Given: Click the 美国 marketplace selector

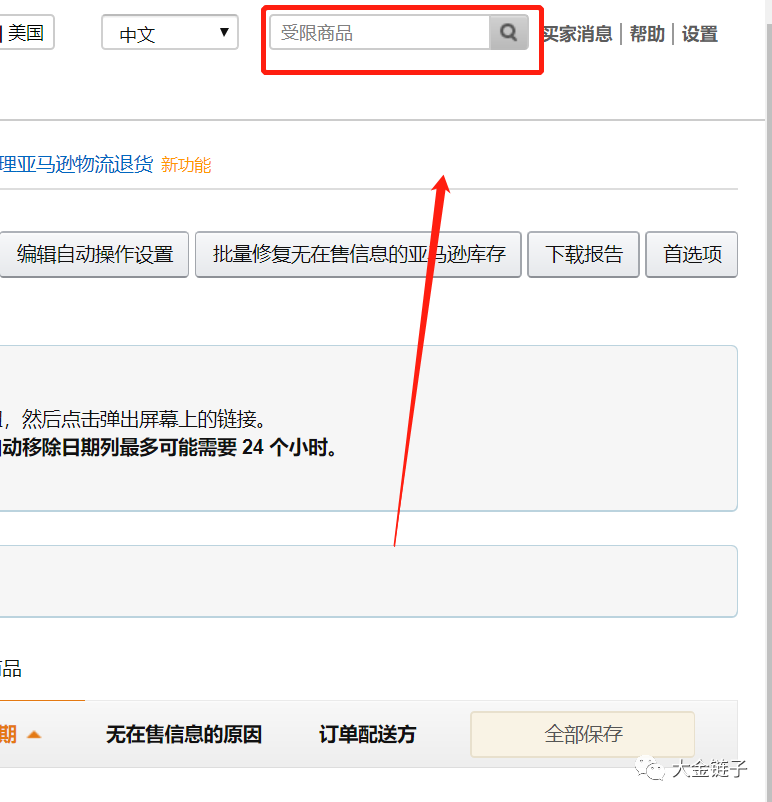Looking at the screenshot, I should coord(26,32).
